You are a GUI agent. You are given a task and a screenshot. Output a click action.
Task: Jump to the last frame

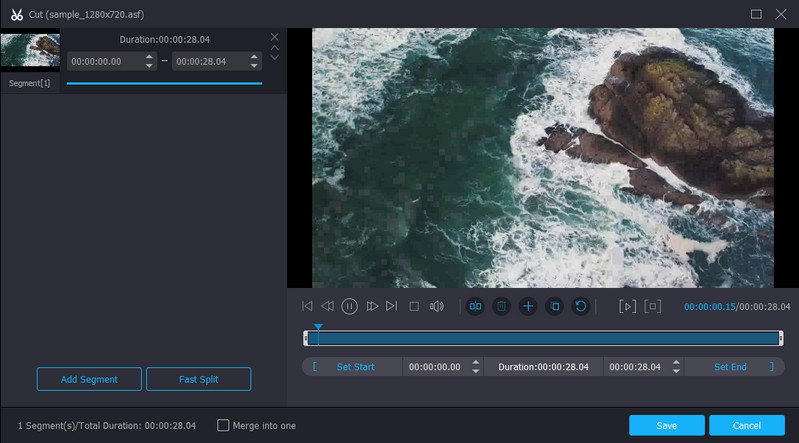(x=392, y=306)
